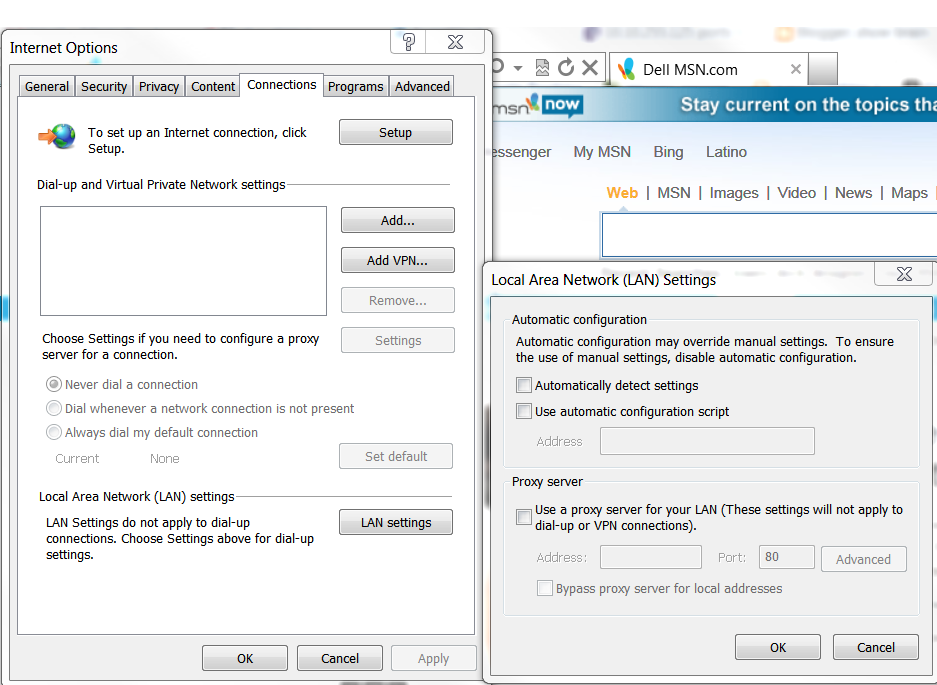The height and width of the screenshot is (685, 937).
Task: Select the Never dial a connection option
Action: [x=53, y=384]
